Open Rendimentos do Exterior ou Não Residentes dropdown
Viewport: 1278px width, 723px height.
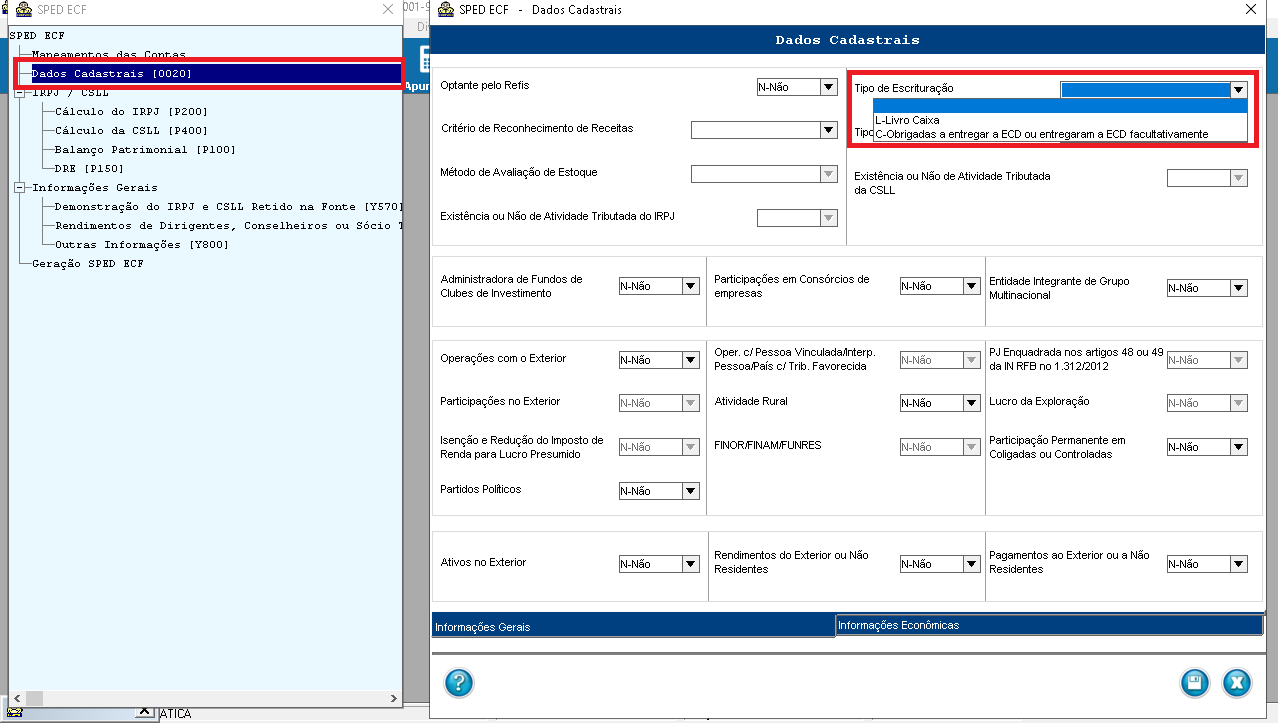tap(971, 564)
